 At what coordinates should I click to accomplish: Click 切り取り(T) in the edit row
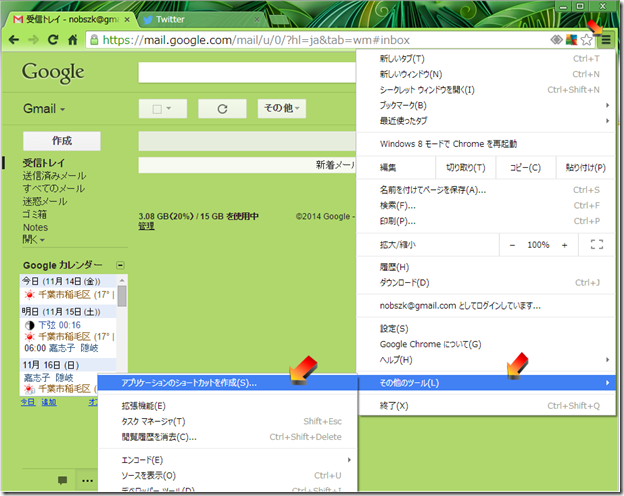(466, 168)
